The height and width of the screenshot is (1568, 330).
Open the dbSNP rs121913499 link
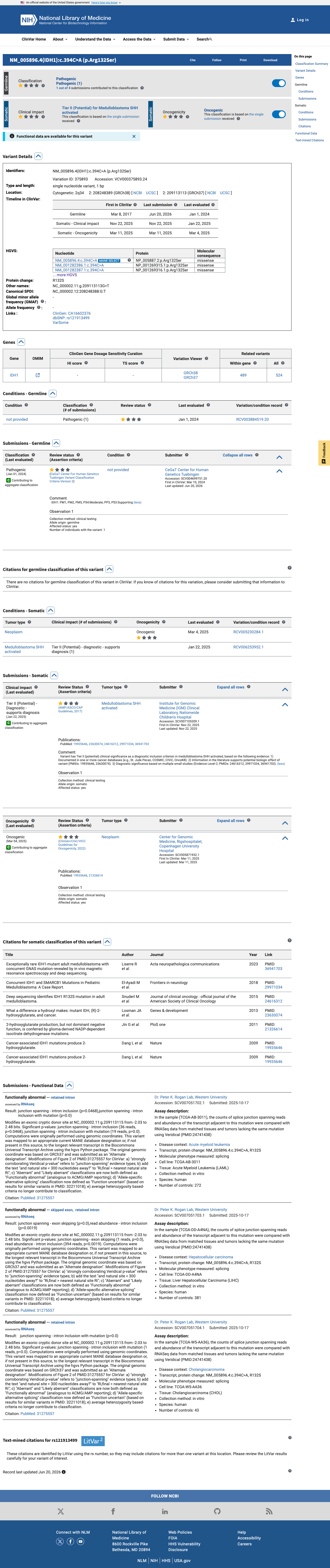(71, 318)
